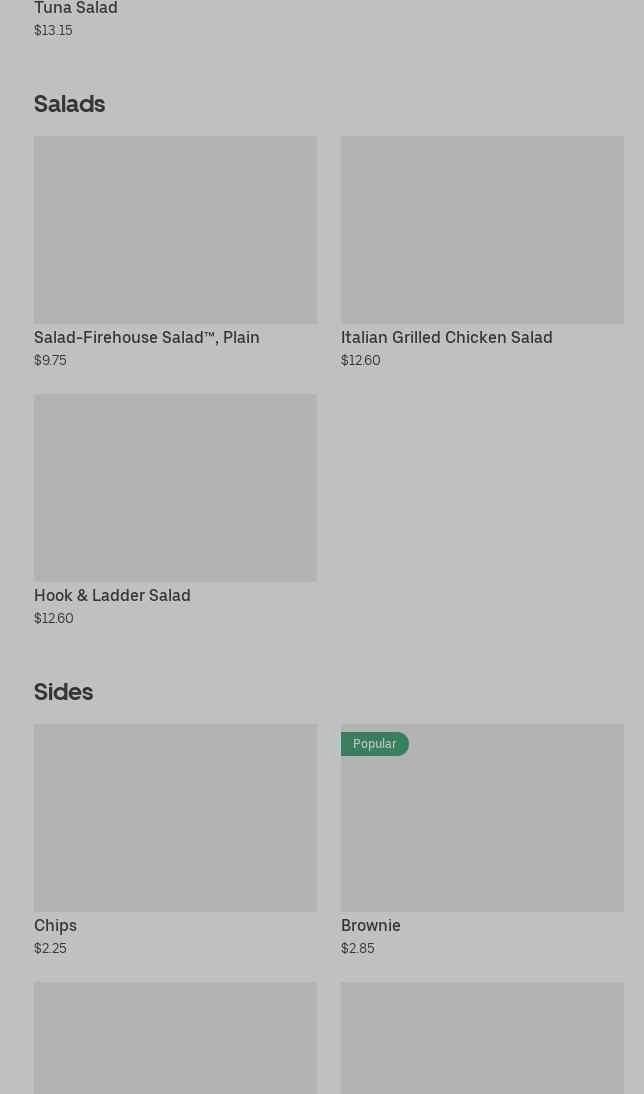644x1094 pixels.
Task: Open the Brownie item photo
Action: tap(482, 830)
